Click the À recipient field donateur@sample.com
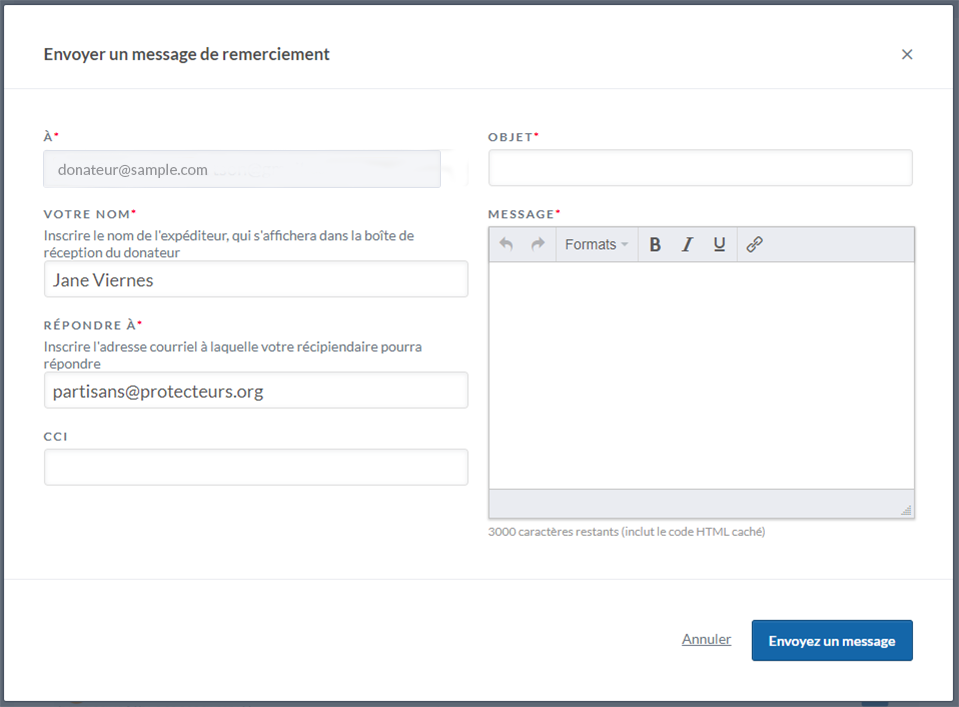 242,169
